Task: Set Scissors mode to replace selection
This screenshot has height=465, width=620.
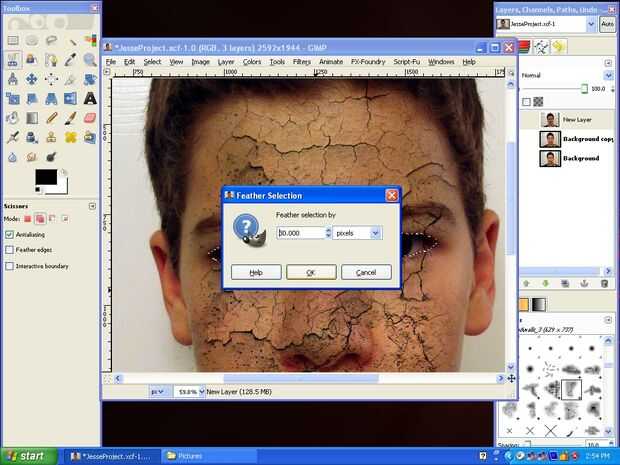Action: (28, 219)
